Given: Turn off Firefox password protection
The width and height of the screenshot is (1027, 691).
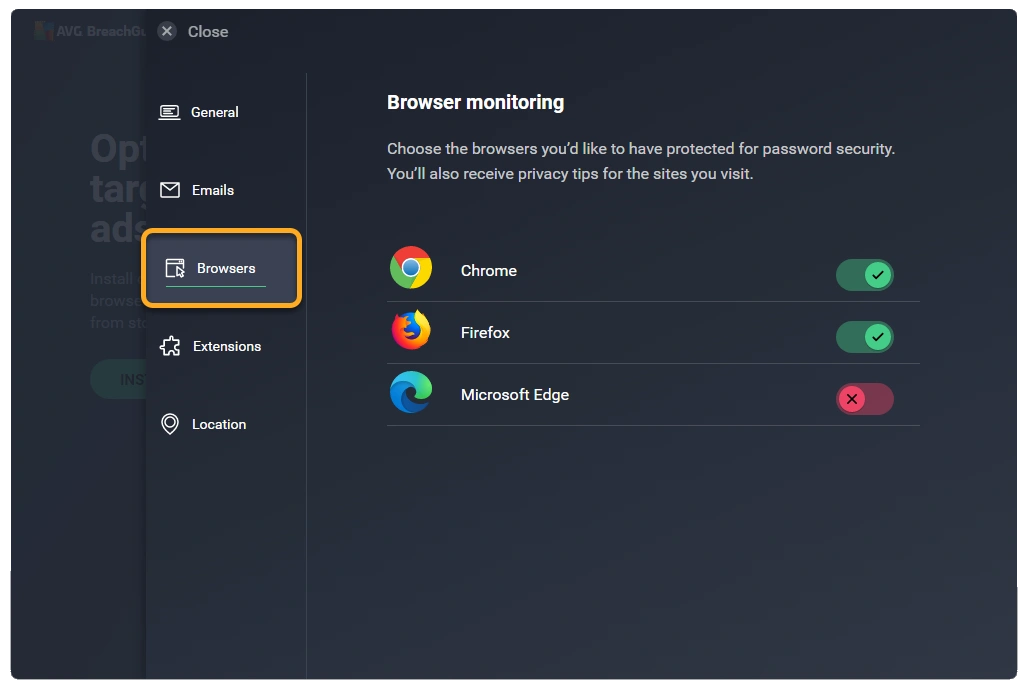Looking at the screenshot, I should [864, 337].
